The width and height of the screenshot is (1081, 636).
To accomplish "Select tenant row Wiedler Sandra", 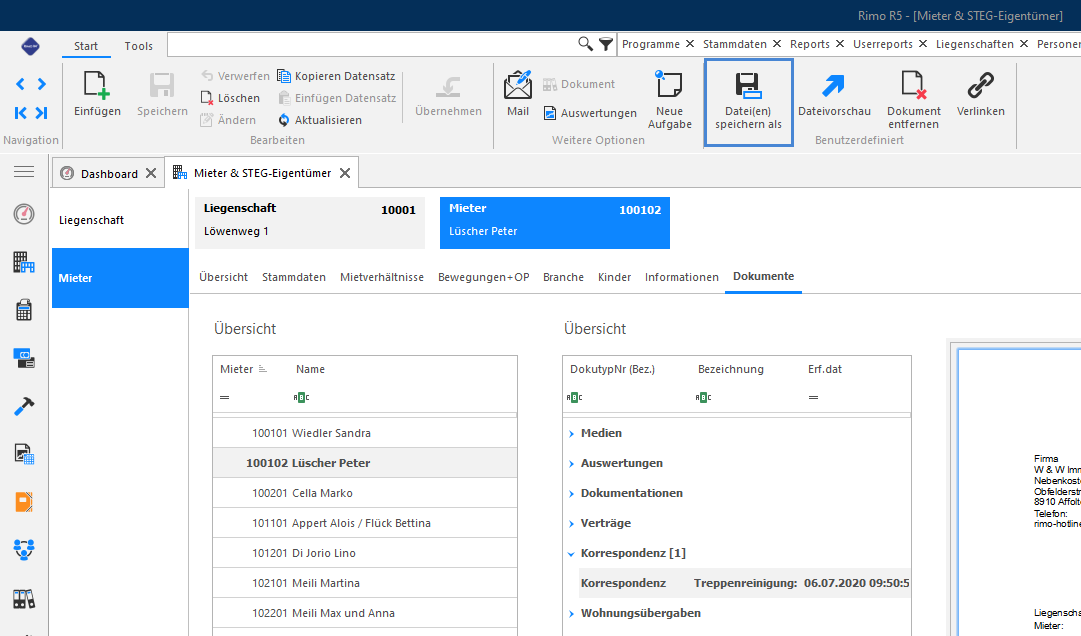I will pos(365,433).
